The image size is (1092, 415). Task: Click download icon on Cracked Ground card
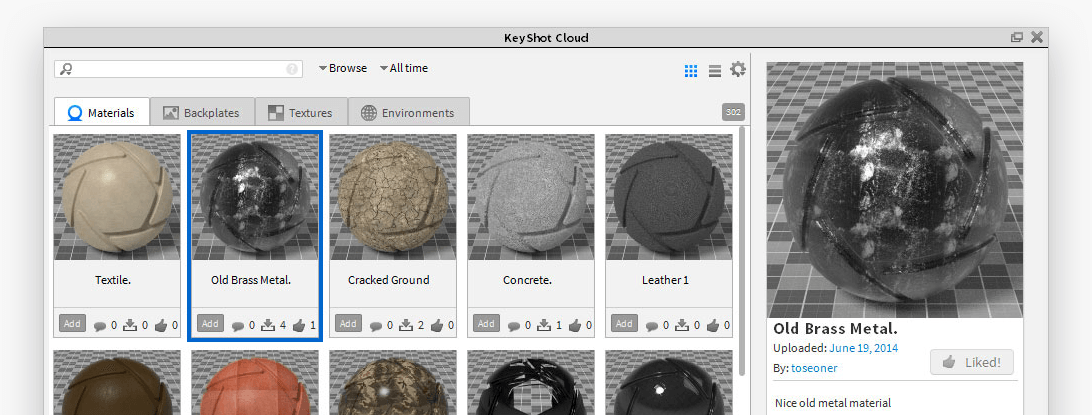click(407, 324)
